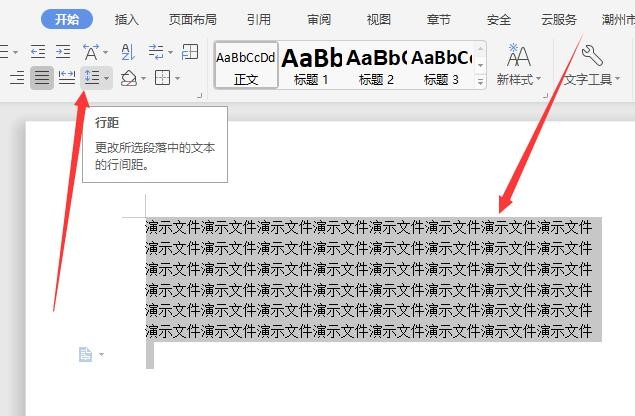Open the 页面布局 tab

point(192,19)
